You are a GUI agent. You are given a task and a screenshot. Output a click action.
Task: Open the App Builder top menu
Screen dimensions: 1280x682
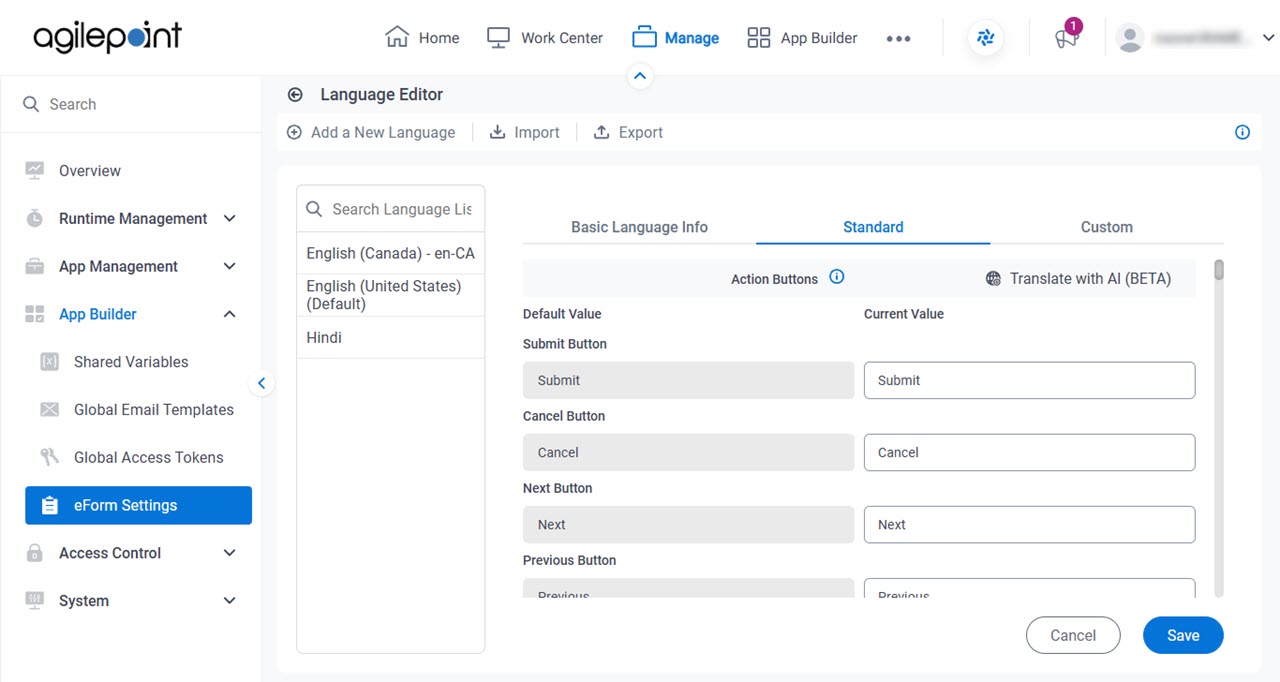803,38
